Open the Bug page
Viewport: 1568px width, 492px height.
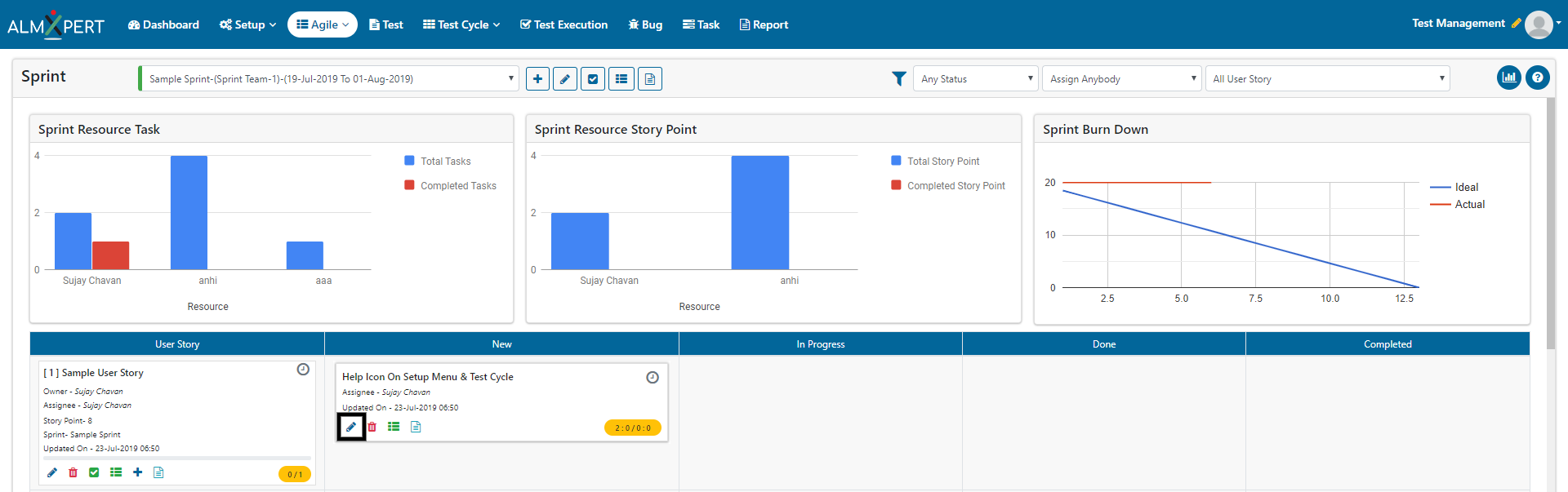point(645,24)
